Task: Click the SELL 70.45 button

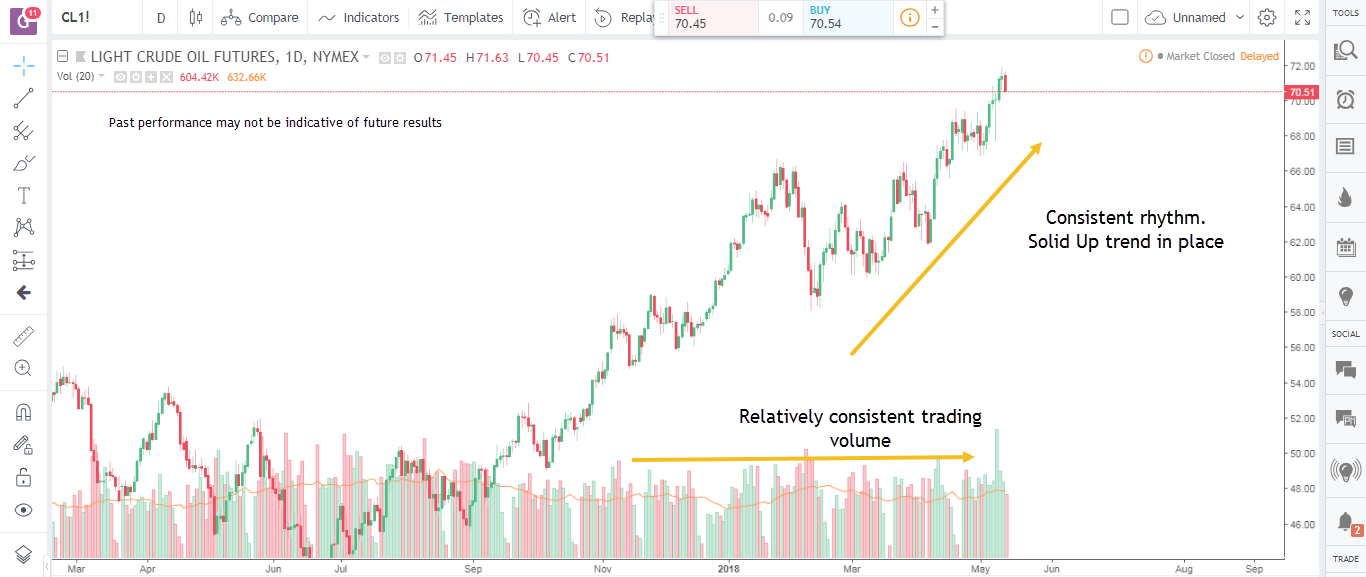Action: point(704,18)
